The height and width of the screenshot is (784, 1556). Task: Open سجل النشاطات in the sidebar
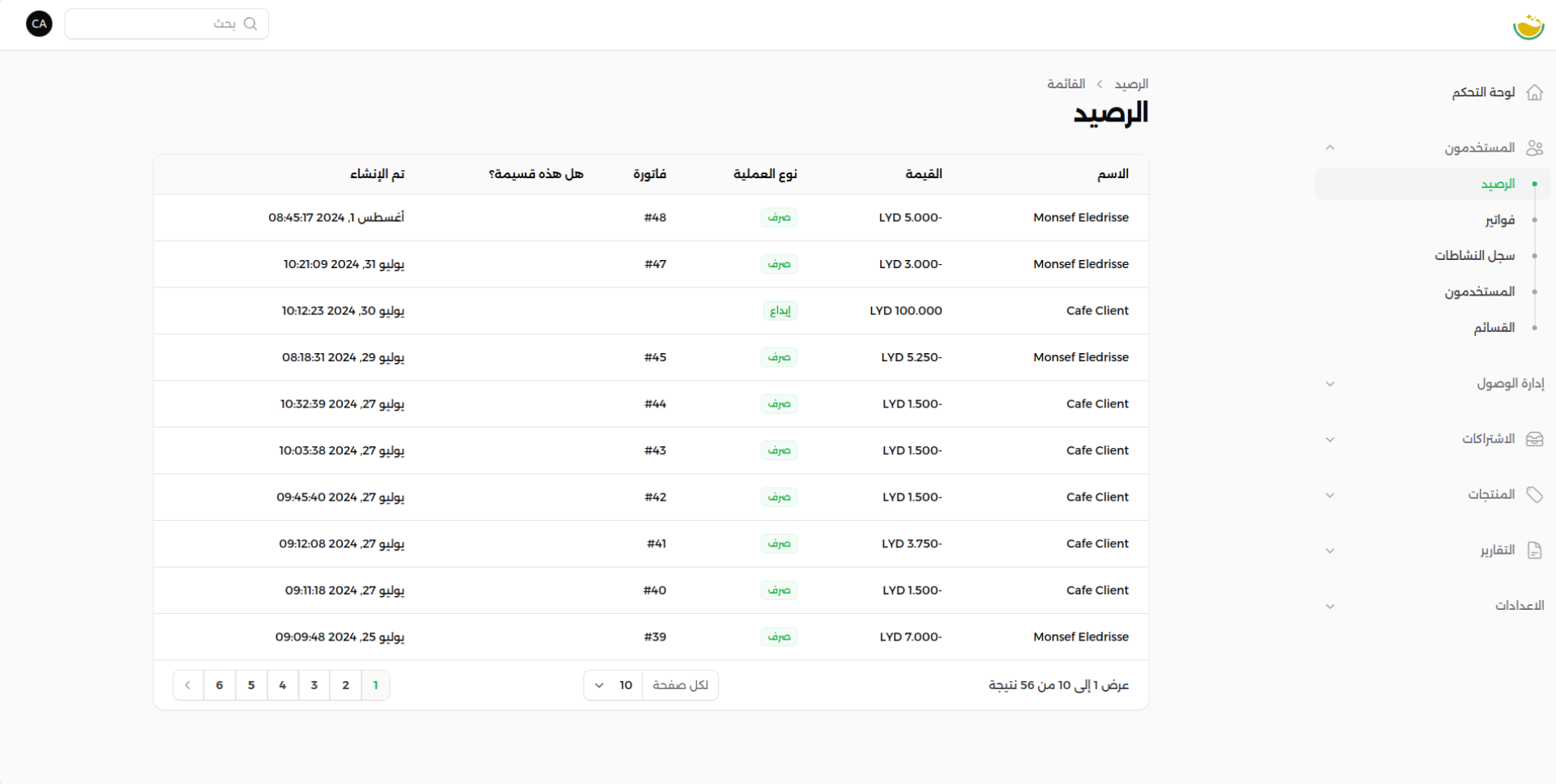click(1433, 256)
